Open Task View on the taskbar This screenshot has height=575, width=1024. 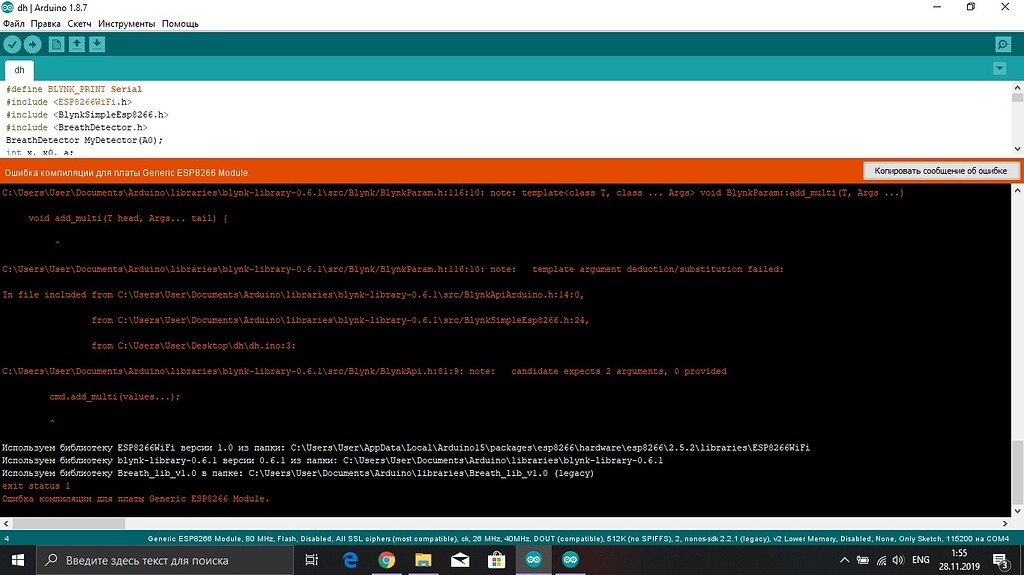tap(312, 560)
